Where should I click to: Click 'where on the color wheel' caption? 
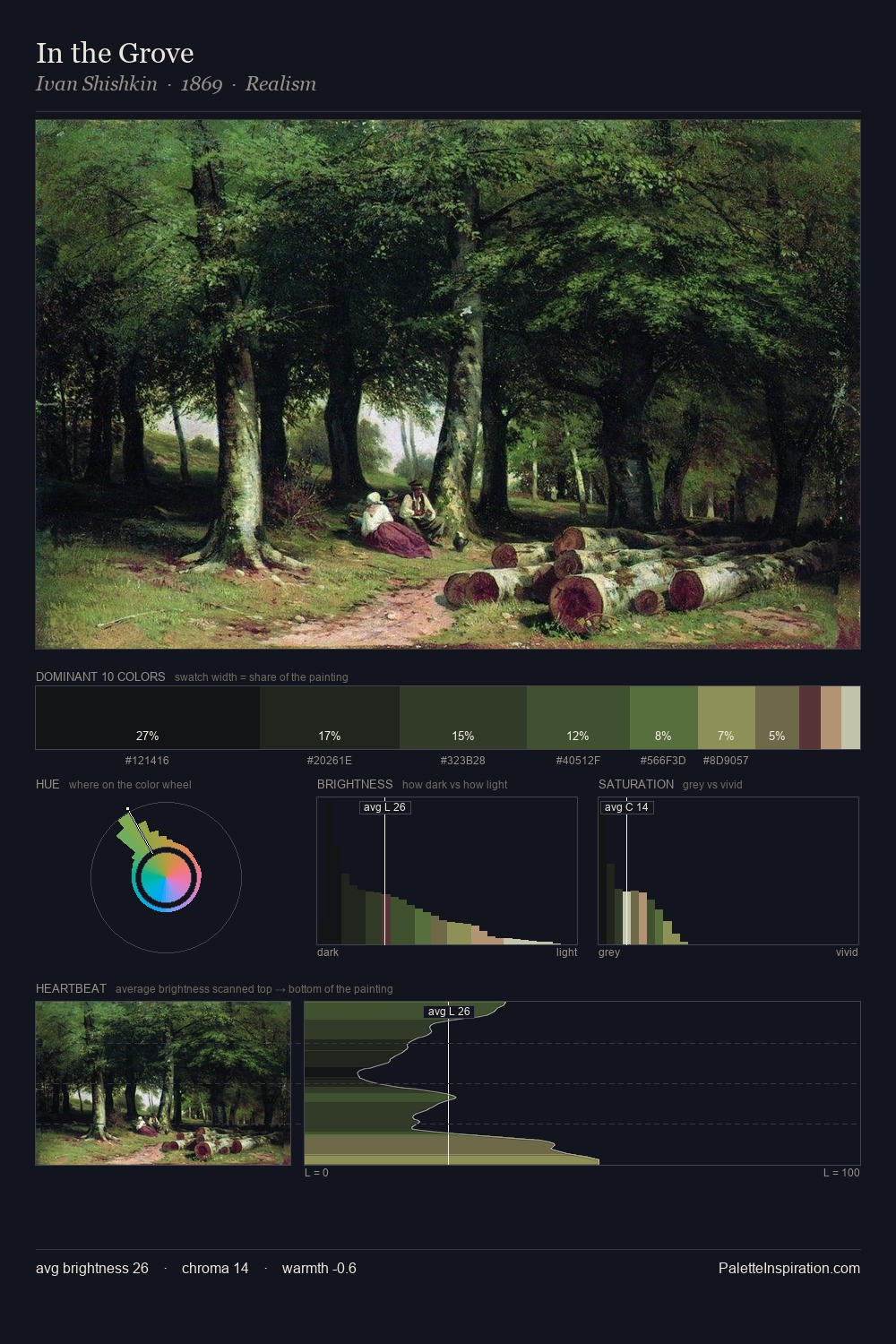click(x=130, y=785)
